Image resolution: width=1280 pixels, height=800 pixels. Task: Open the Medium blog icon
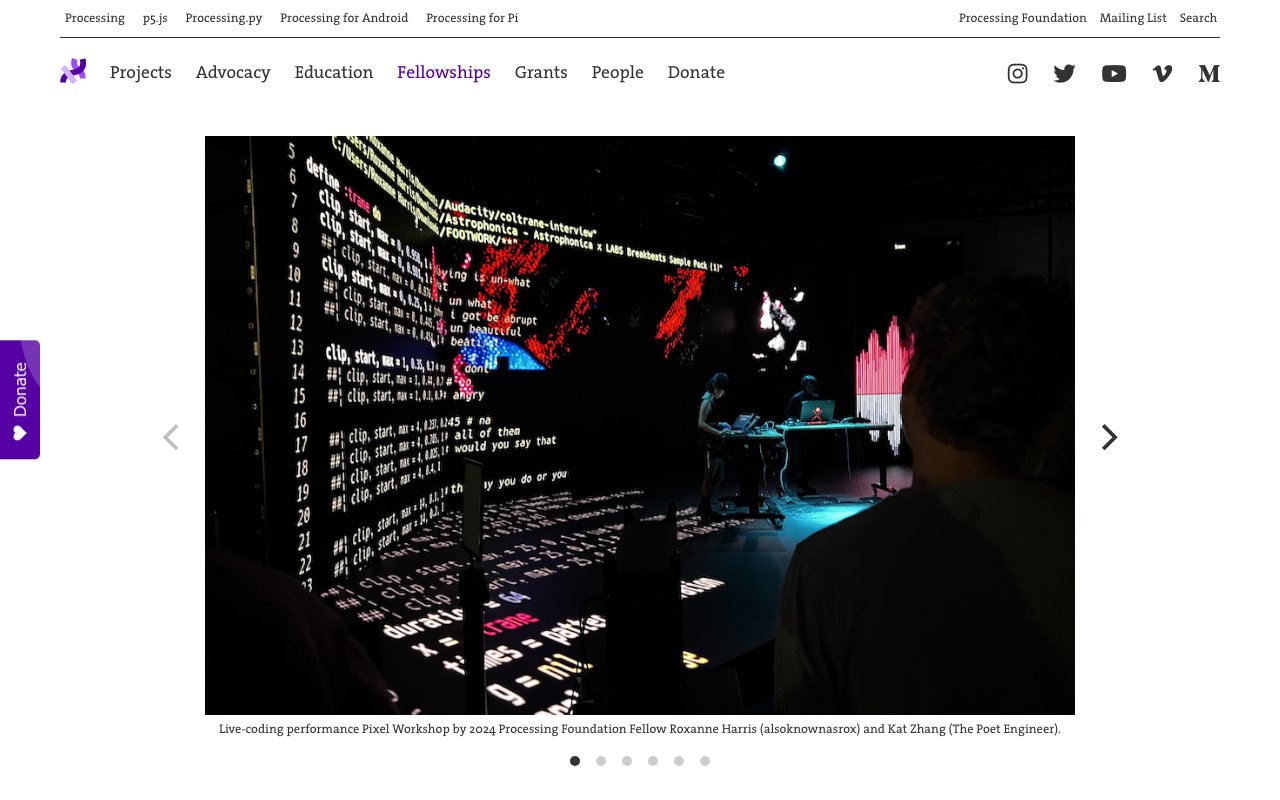pos(1209,73)
